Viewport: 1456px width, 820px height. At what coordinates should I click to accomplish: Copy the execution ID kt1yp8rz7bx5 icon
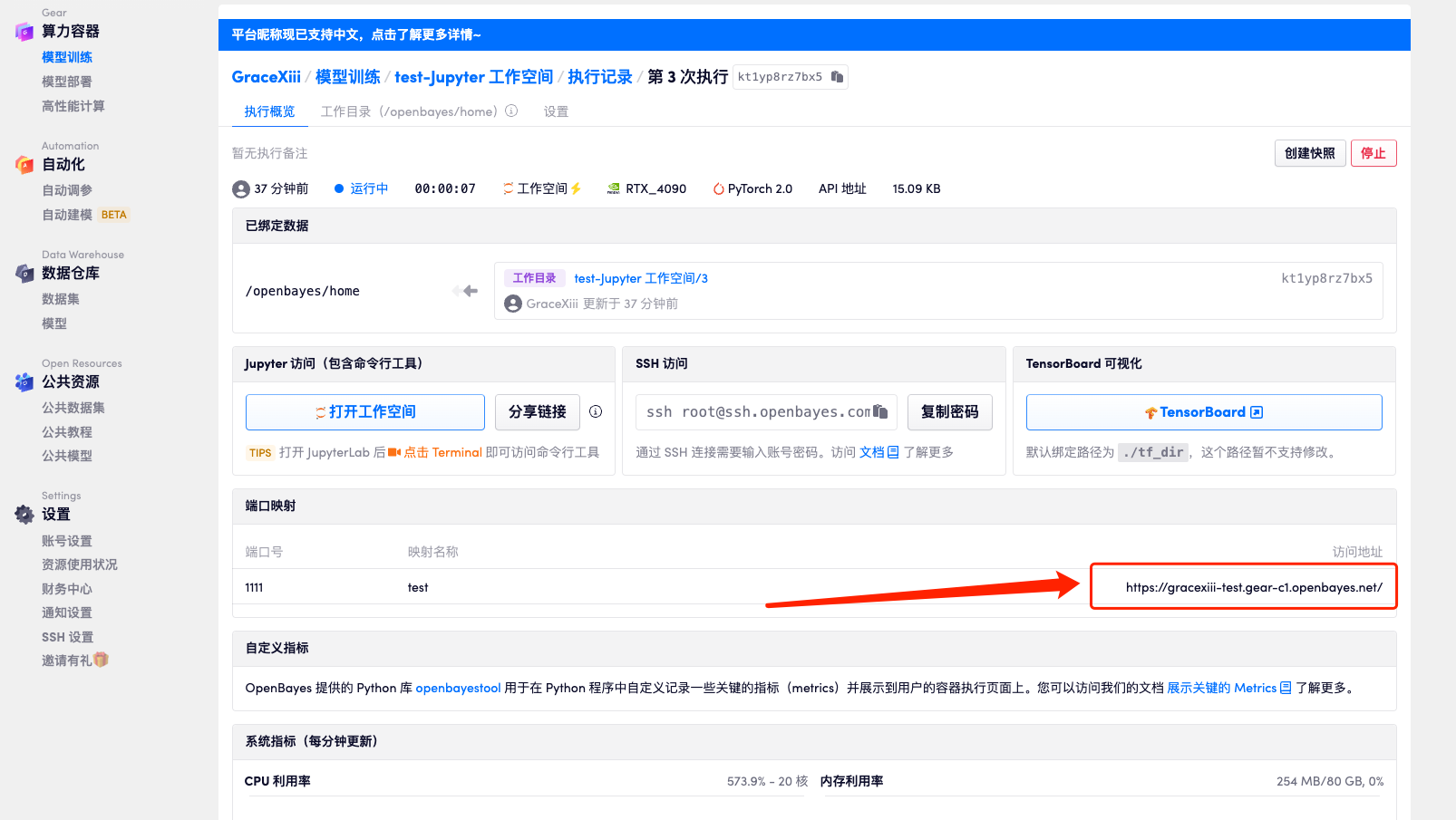(x=837, y=77)
